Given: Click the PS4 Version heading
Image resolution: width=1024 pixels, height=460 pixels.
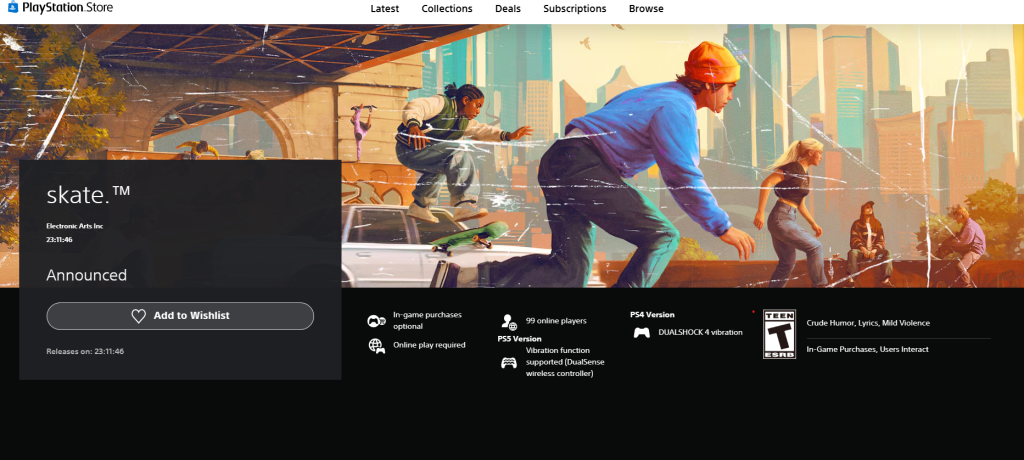Looking at the screenshot, I should pos(652,315).
